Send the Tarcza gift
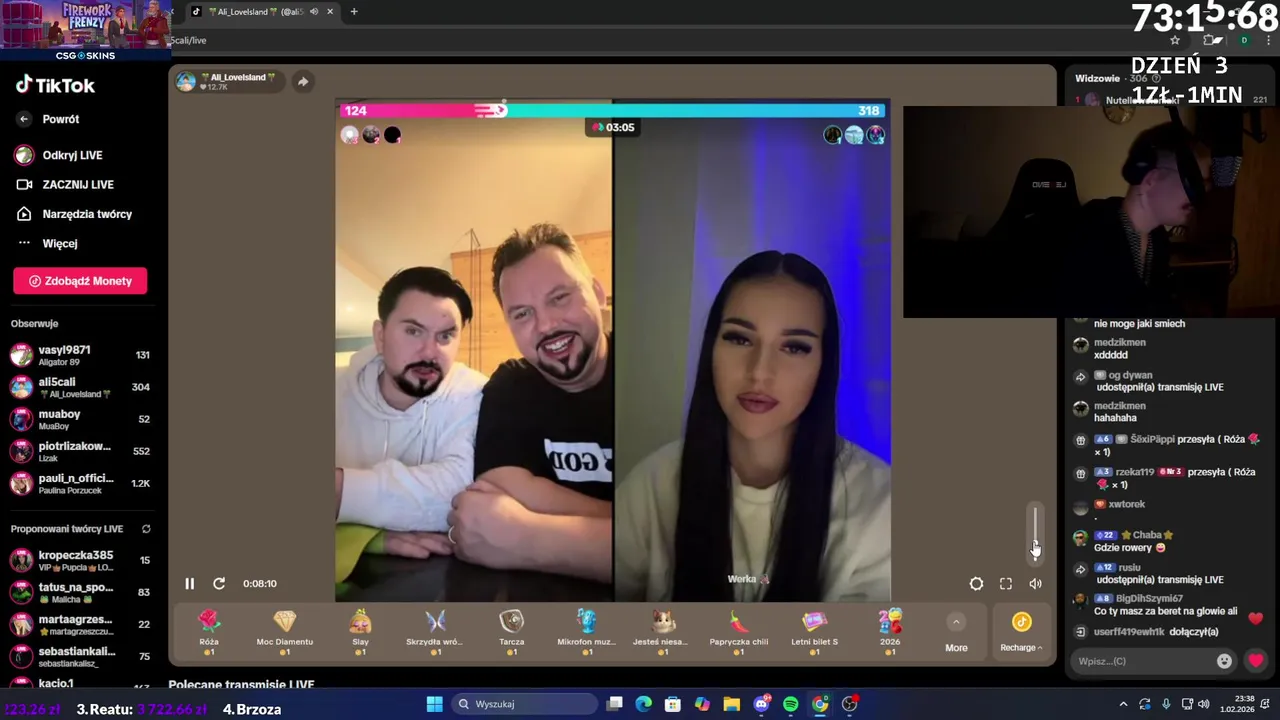Image resolution: width=1280 pixels, height=720 pixels. point(511,632)
